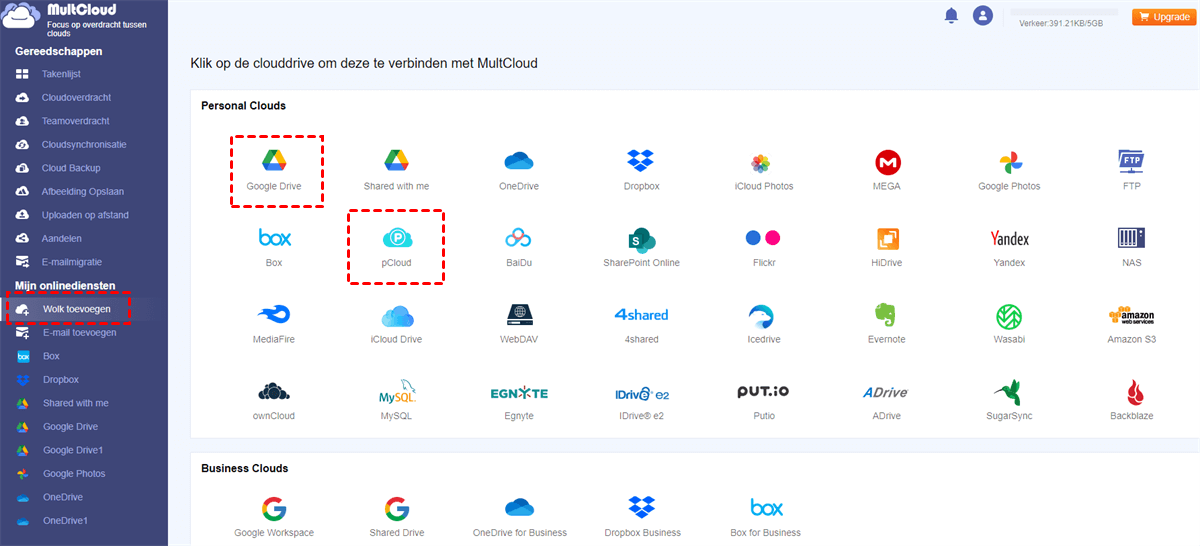The width and height of the screenshot is (1200, 546).
Task: Choose the Shared with me cloud
Action: [x=397, y=160]
